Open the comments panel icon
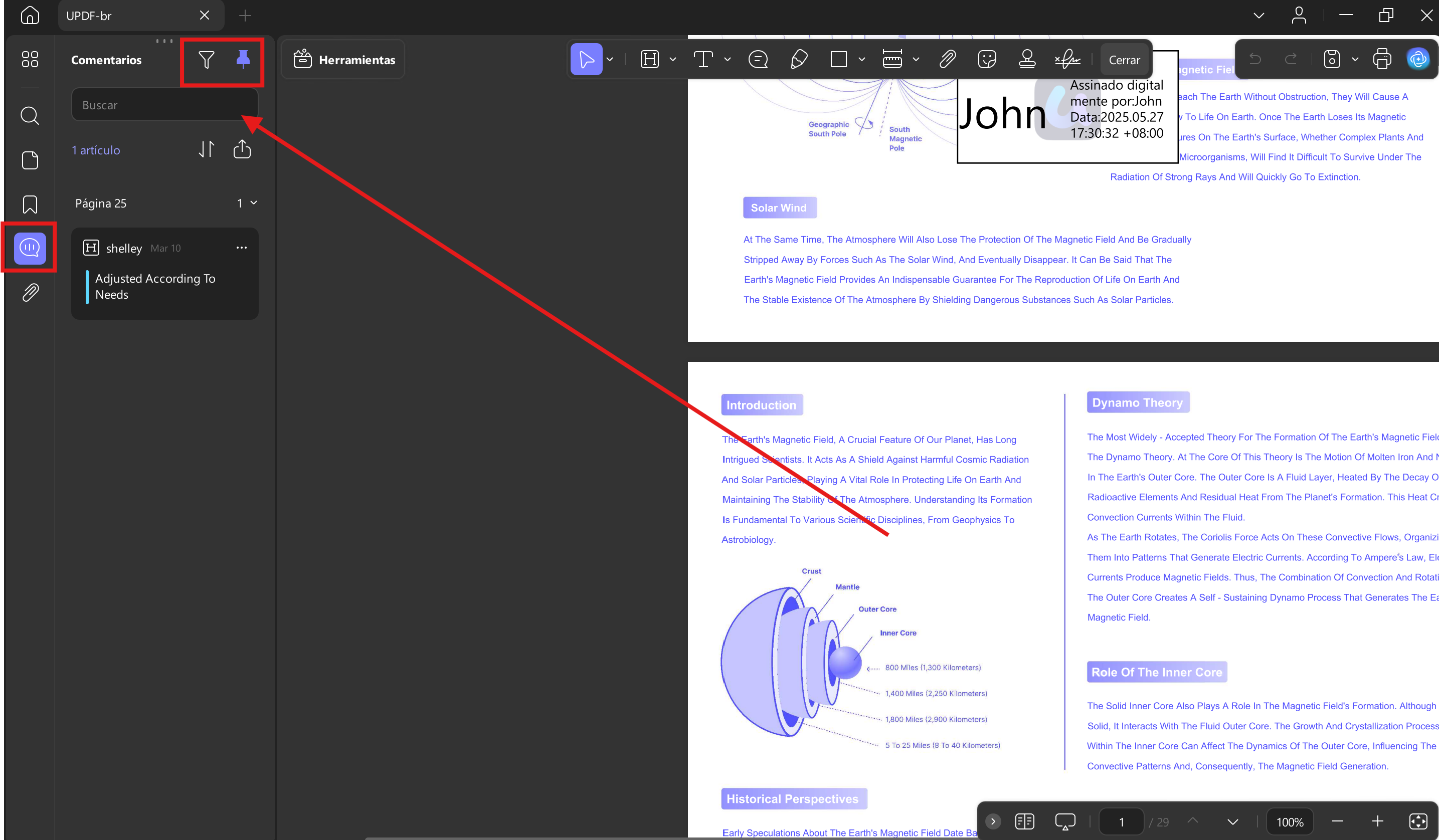 (x=30, y=248)
